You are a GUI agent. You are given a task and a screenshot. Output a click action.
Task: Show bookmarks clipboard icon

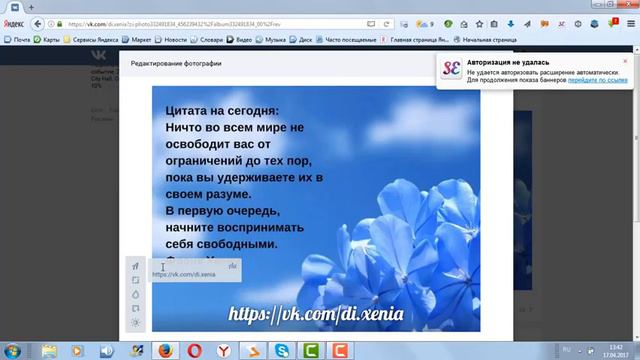coord(494,24)
